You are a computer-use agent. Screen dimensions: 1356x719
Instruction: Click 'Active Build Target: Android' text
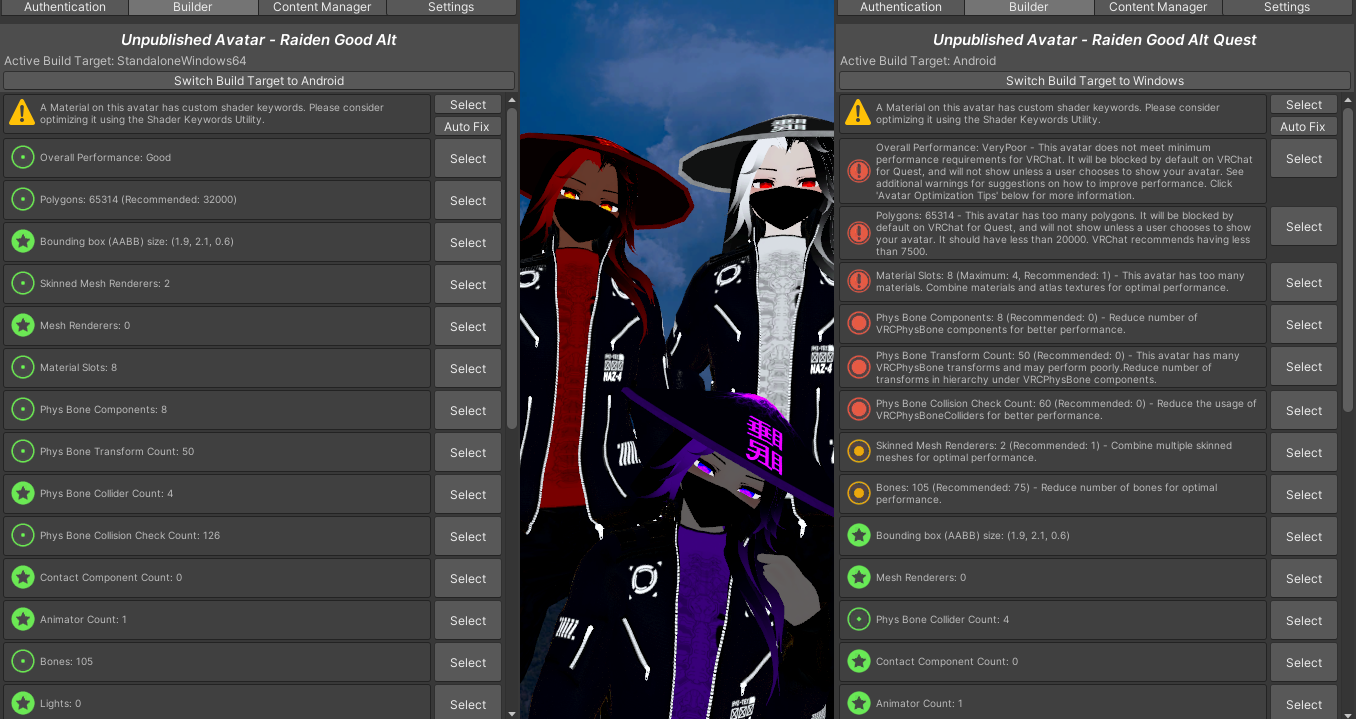918,61
